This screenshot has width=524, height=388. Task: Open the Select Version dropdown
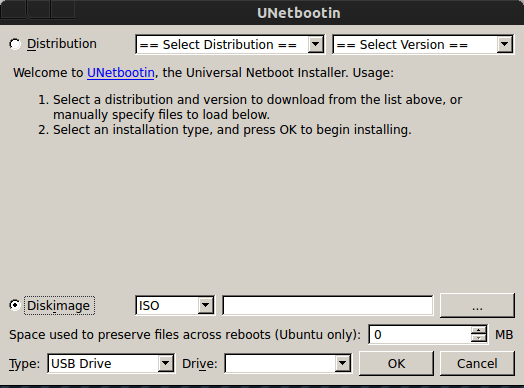click(423, 44)
